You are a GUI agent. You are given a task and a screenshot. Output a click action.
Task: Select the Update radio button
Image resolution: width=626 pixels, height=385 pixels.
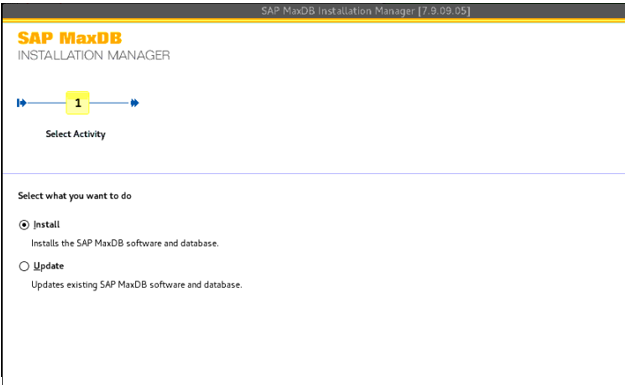coord(24,266)
